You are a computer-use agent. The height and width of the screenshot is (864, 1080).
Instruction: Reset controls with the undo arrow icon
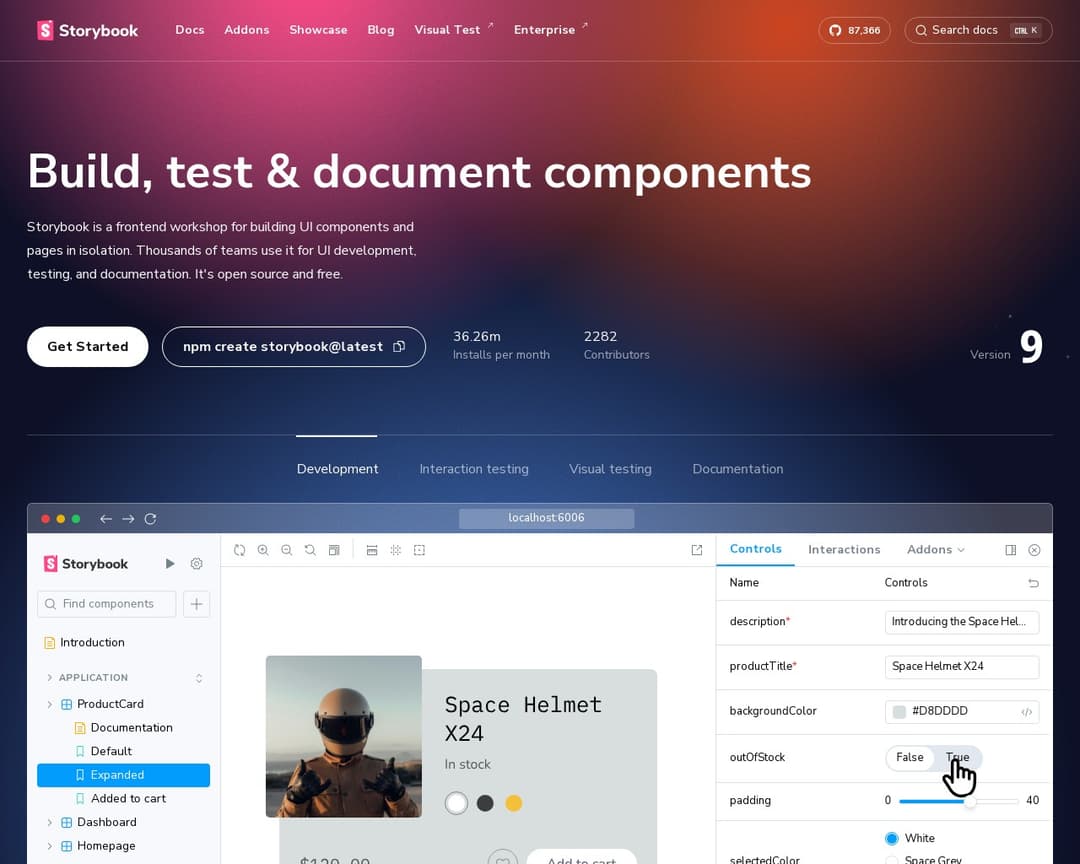[x=1033, y=583]
